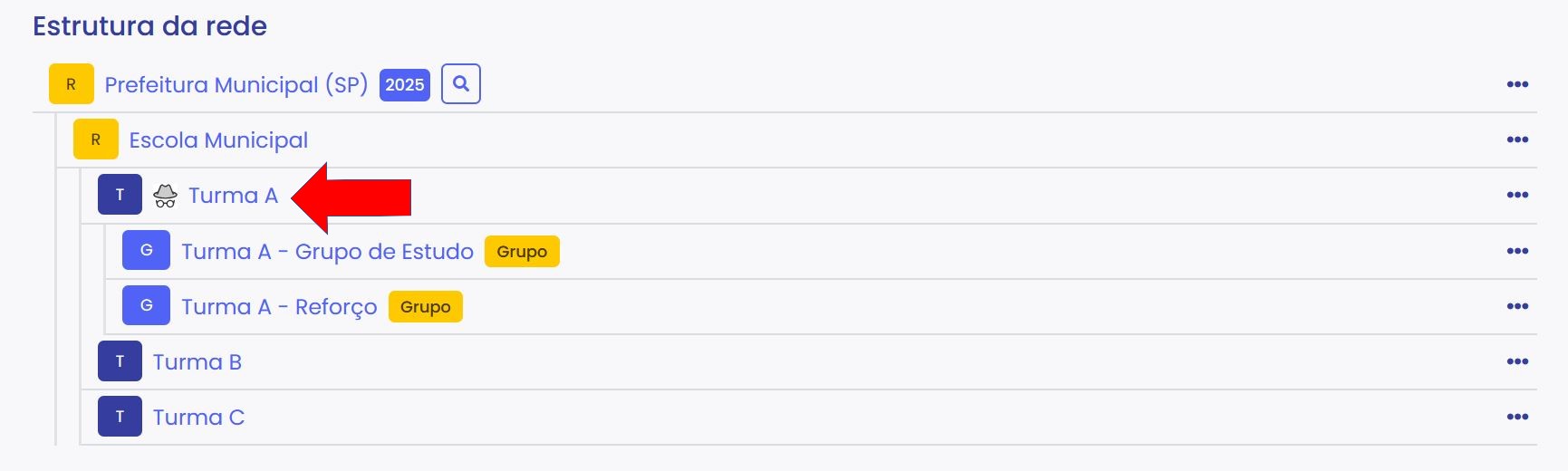Click the G icon of Turma A - Grupo de Estudo
1568x471 pixels.
tap(146, 251)
